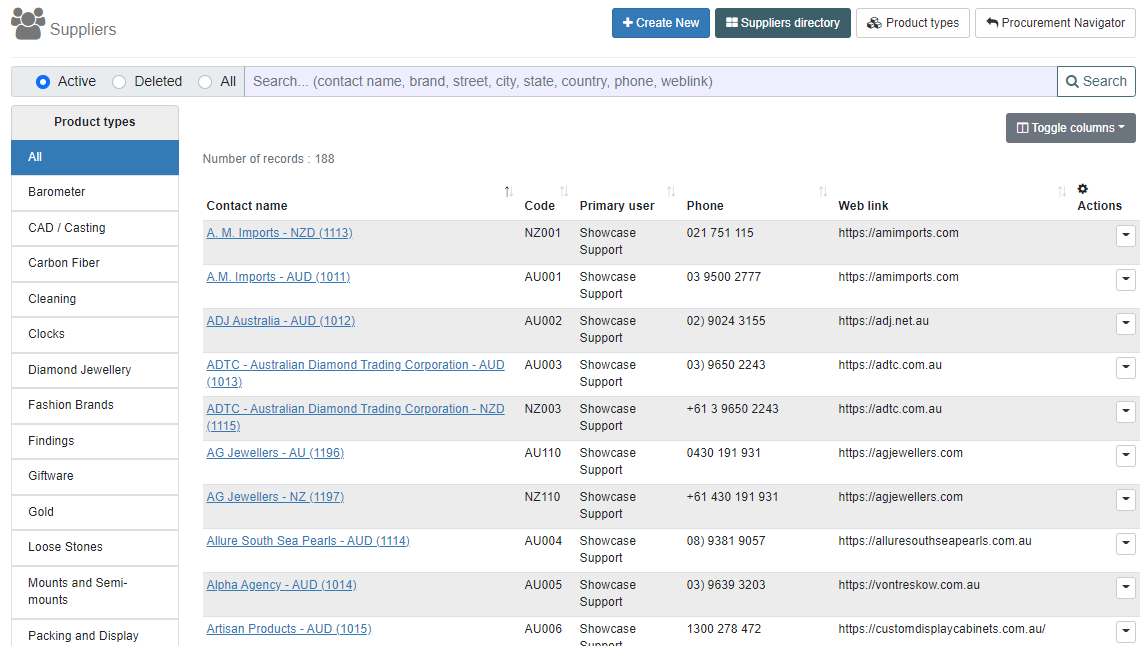
Task: Open ADJ Australia - AUD (1012) supplier
Action: coord(281,320)
